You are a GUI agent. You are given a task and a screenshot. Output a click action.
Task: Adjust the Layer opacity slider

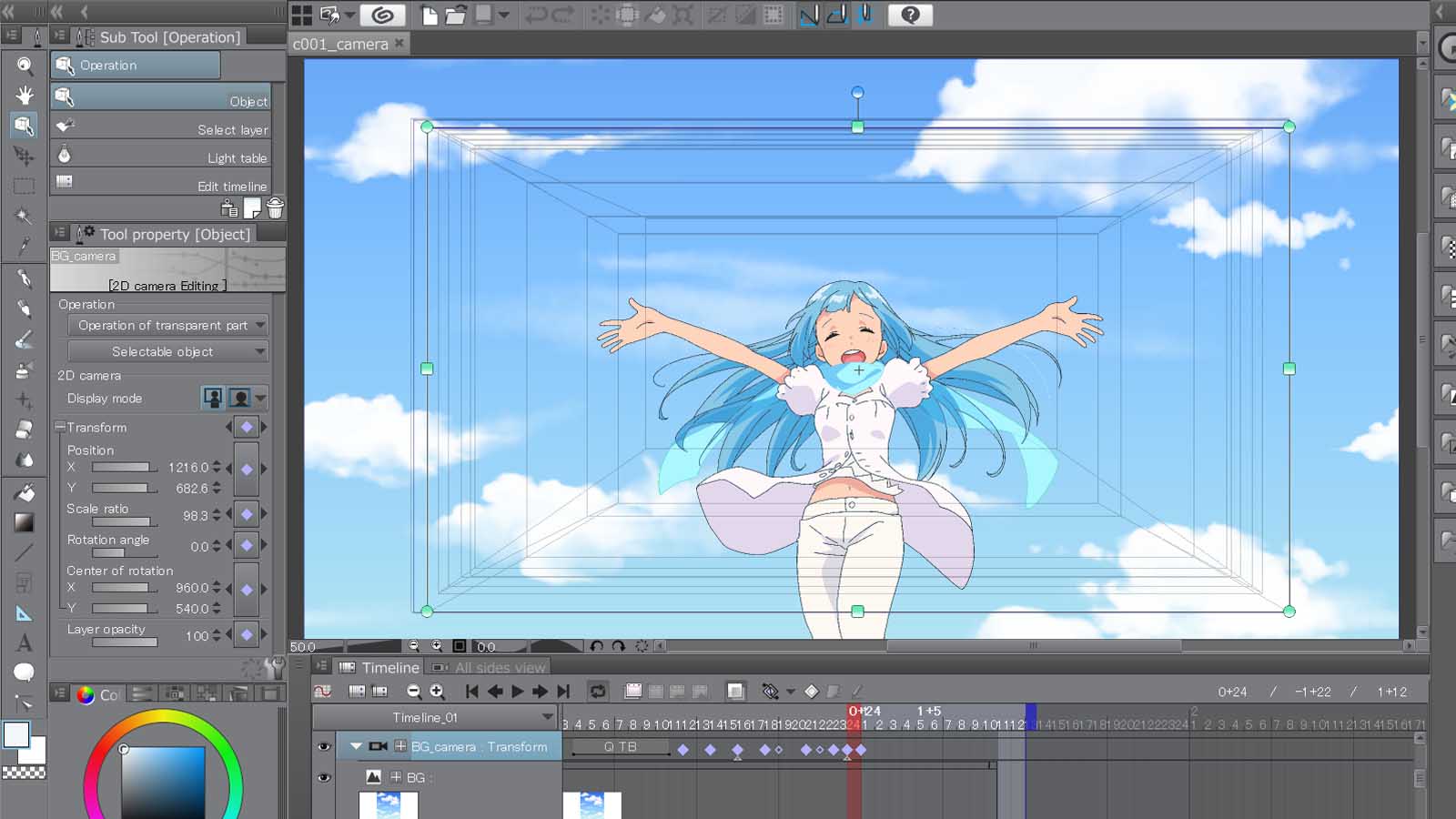pos(125,642)
